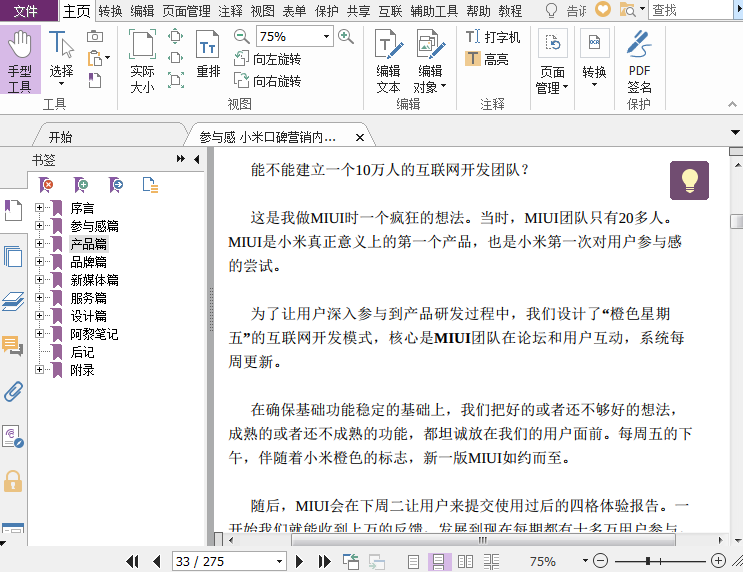The height and width of the screenshot is (572, 743).
Task: Click in the Find (查找) search field
Action: pyautogui.click(x=690, y=10)
